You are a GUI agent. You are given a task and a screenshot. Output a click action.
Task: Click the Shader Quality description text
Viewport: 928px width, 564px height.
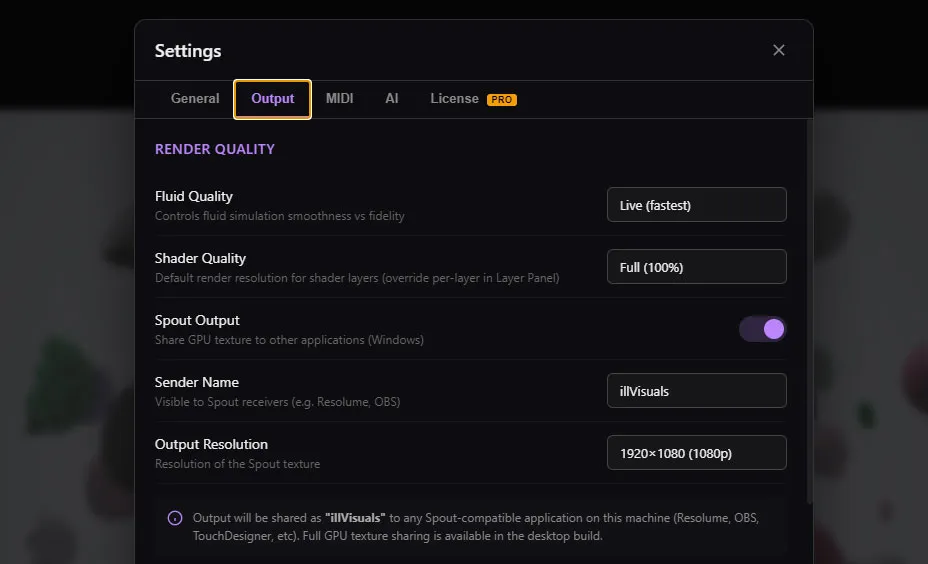tap(356, 278)
